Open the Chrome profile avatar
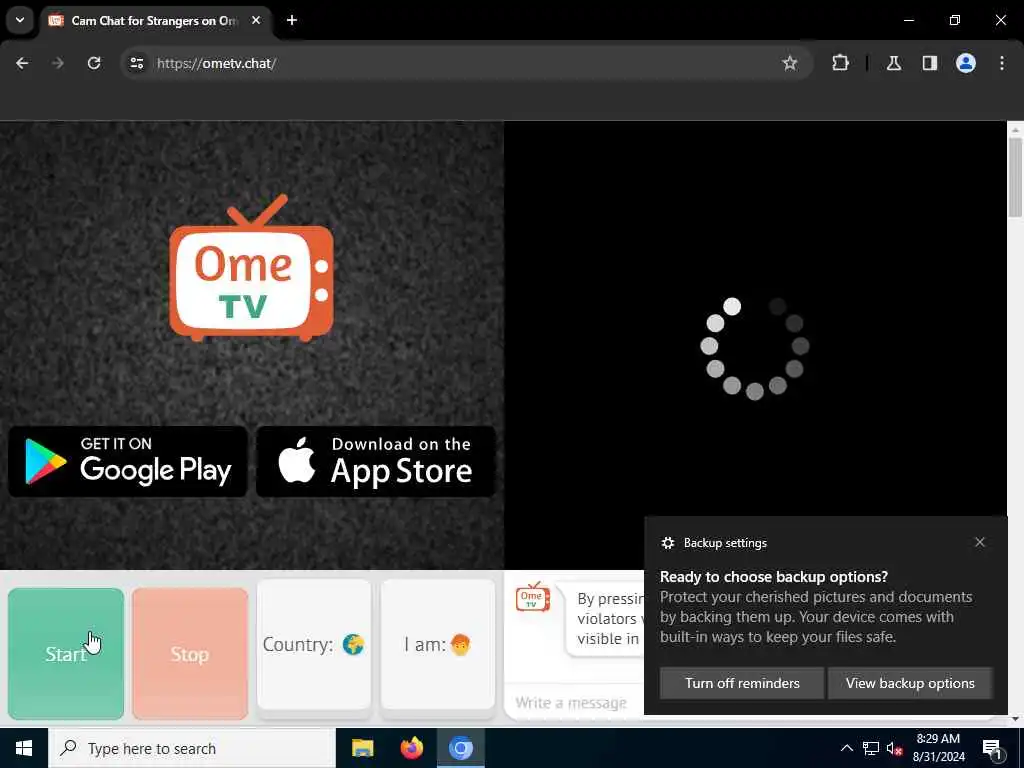Screen dimensions: 1024x768 (966, 63)
